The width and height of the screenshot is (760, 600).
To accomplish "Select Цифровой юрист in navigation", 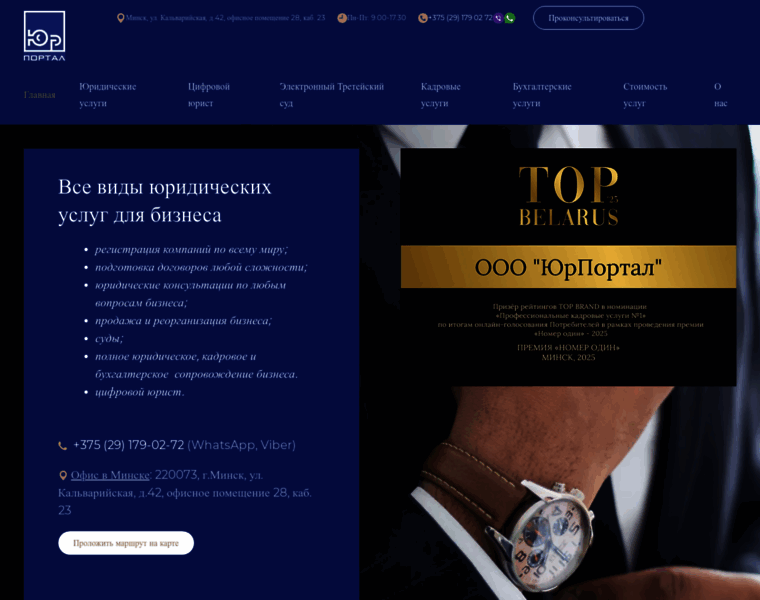I will pos(209,95).
